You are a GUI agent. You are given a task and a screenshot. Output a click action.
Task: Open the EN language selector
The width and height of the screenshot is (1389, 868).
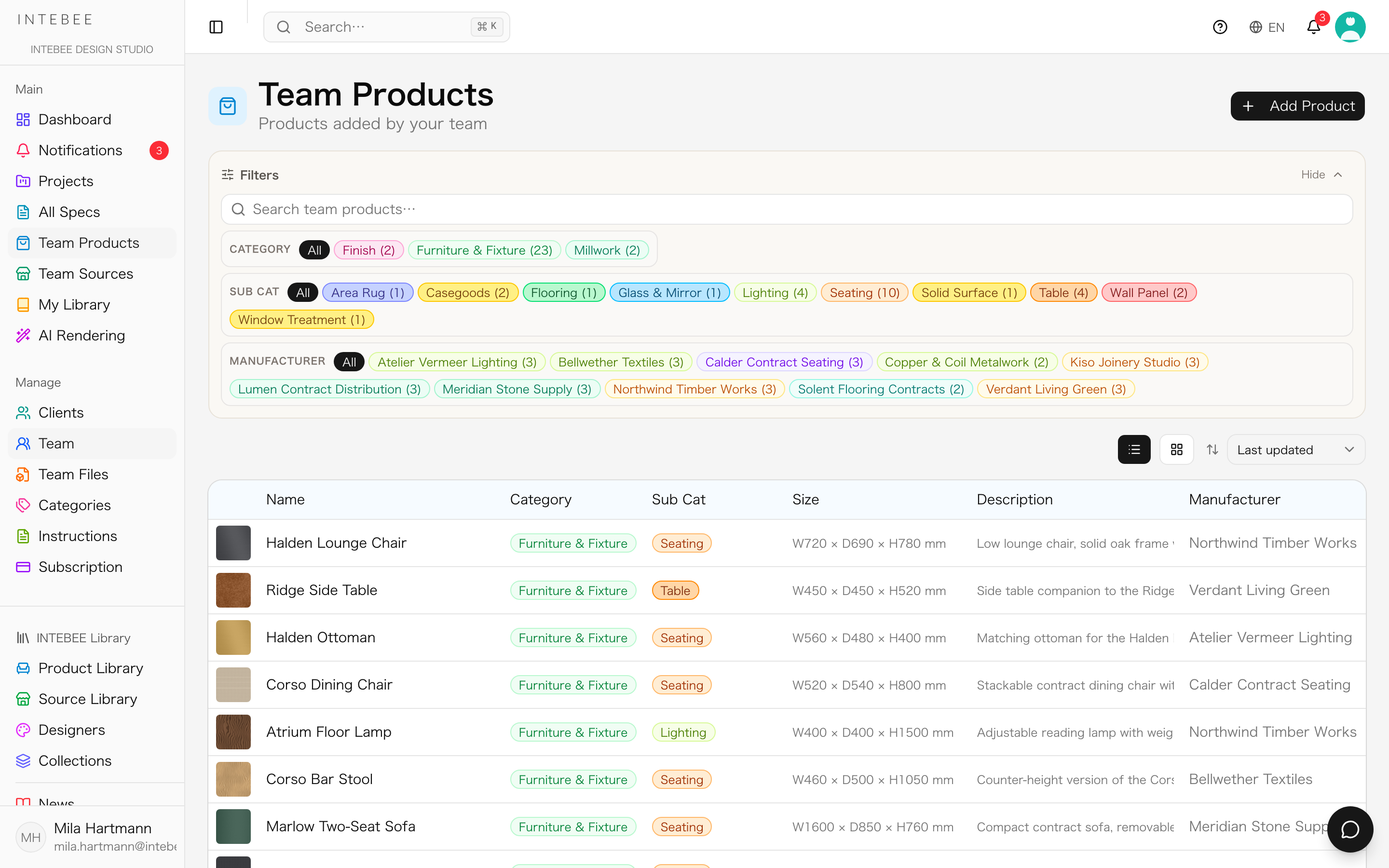[x=1267, y=27]
